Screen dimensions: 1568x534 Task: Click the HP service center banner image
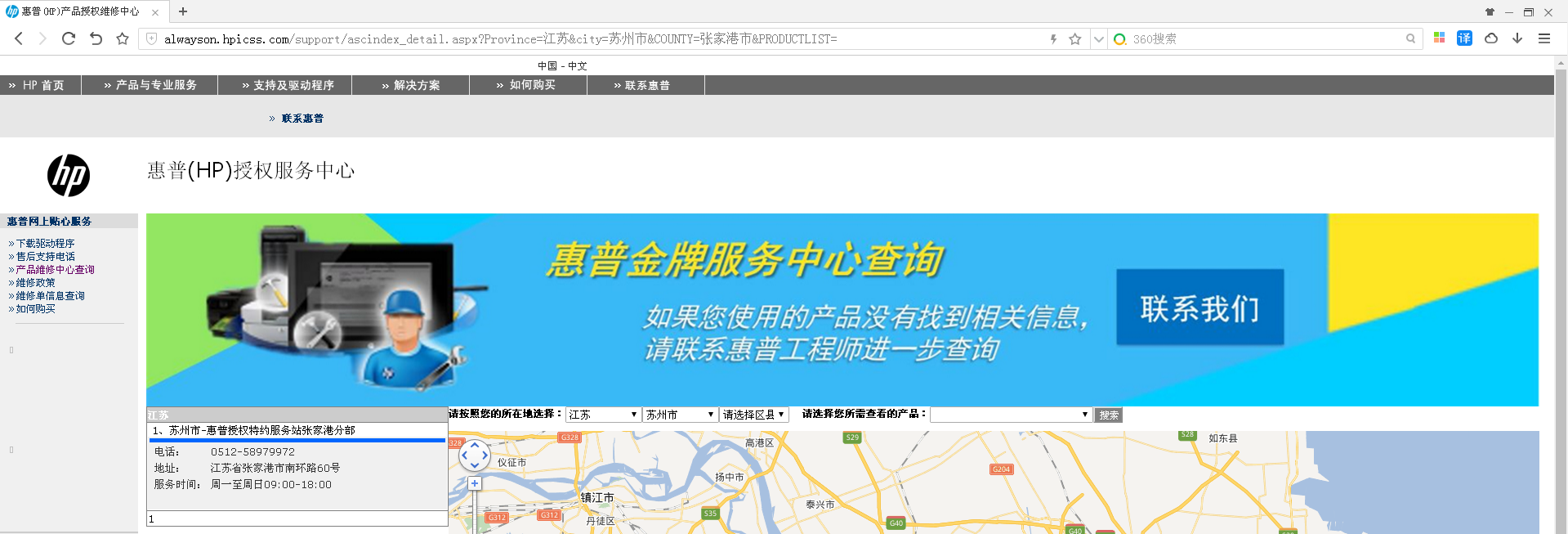pos(842,310)
